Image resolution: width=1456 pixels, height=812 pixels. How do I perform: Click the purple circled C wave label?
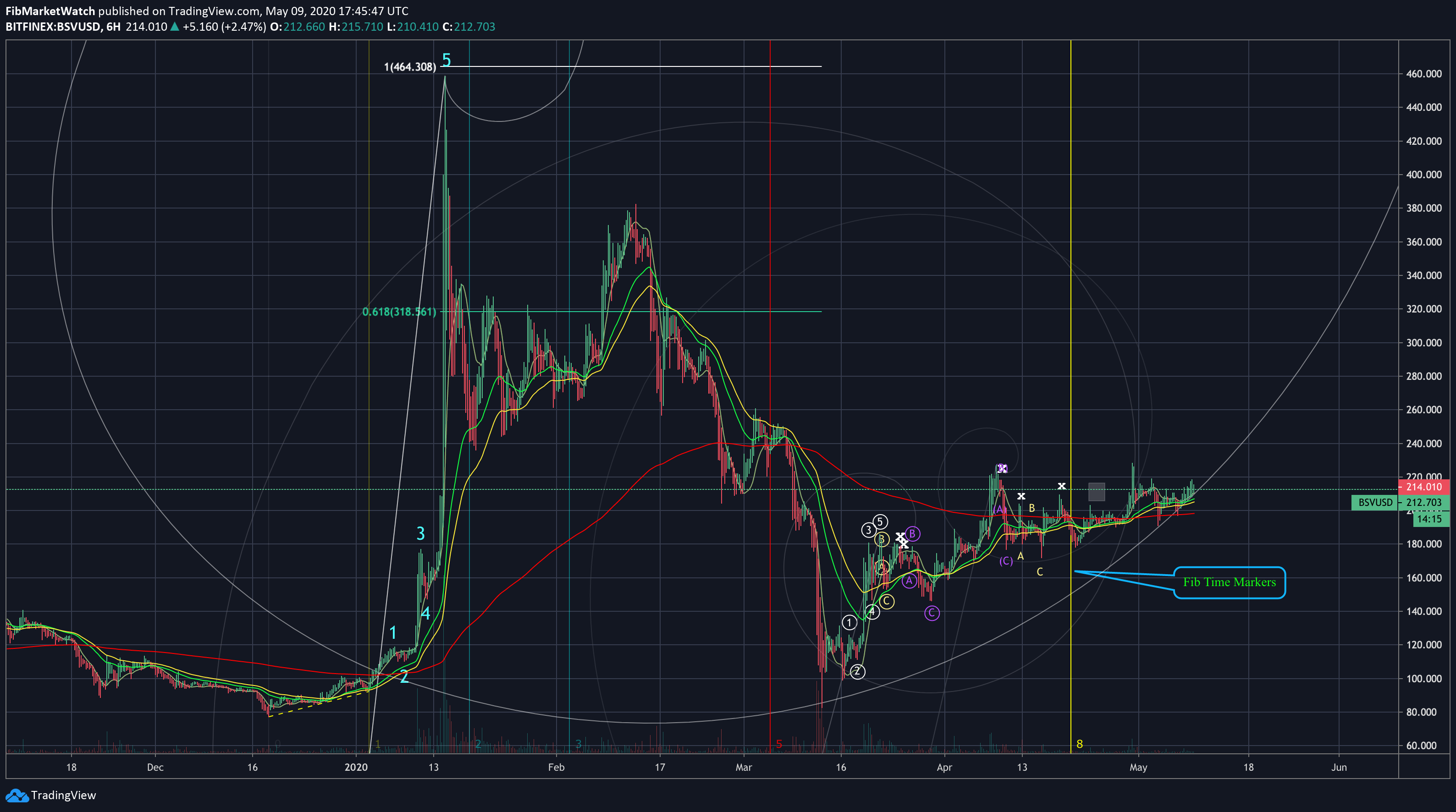pos(932,613)
